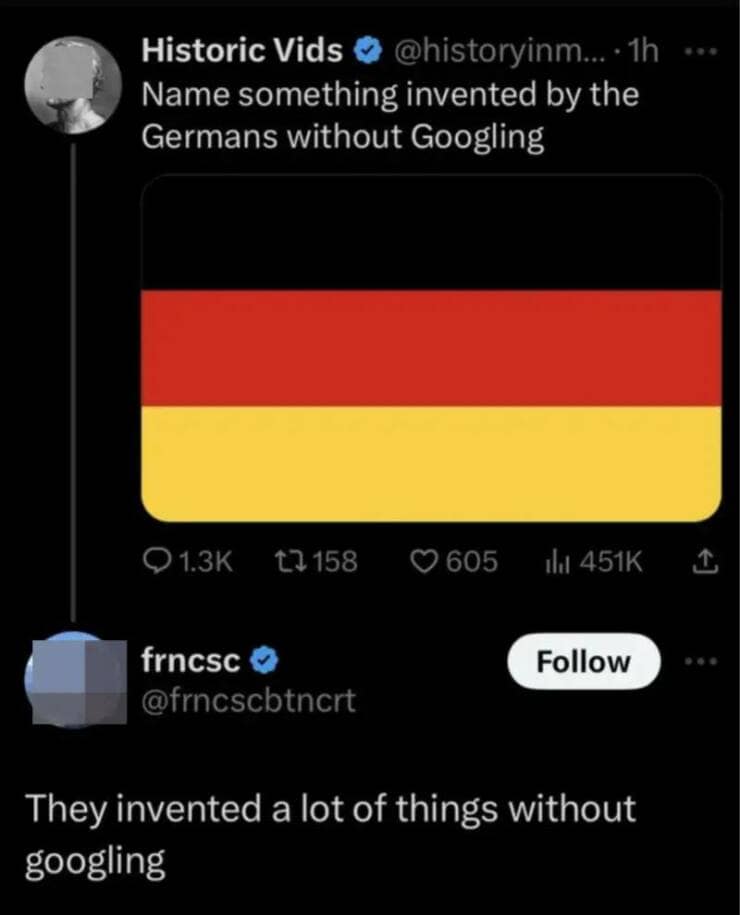Open the view count analytics icon
Screen dimensions: 740x915
click(556, 562)
